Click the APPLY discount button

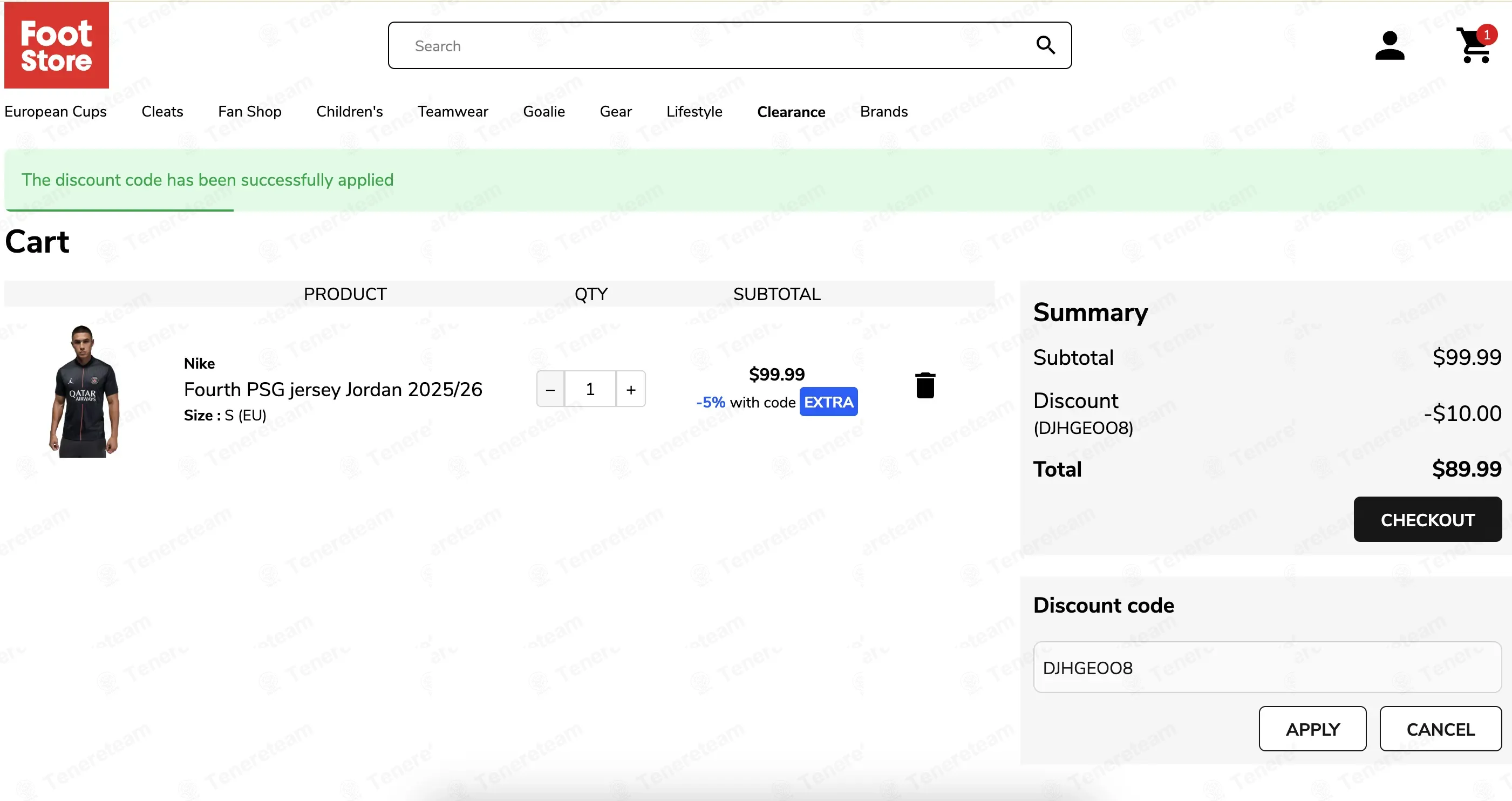(1312, 729)
